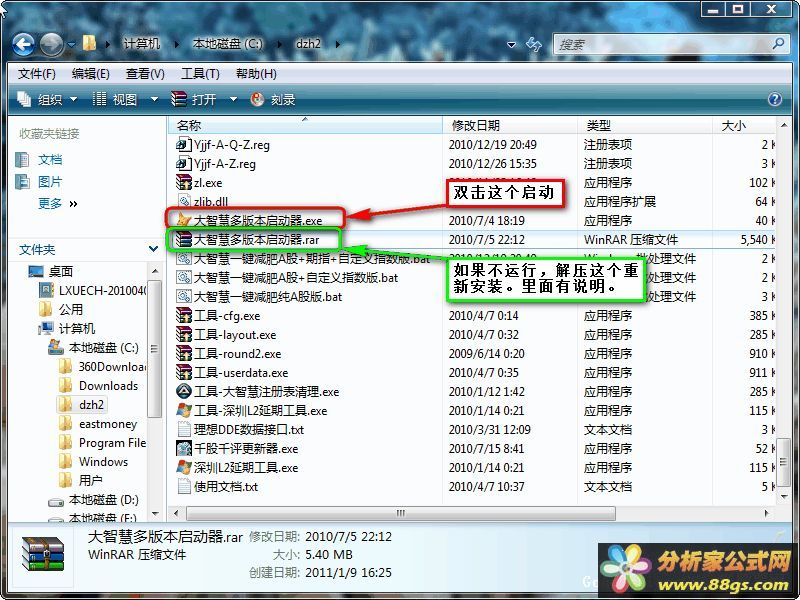Image resolution: width=800 pixels, height=600 pixels.
Task: Click the refresh icon by address bar
Action: point(534,44)
